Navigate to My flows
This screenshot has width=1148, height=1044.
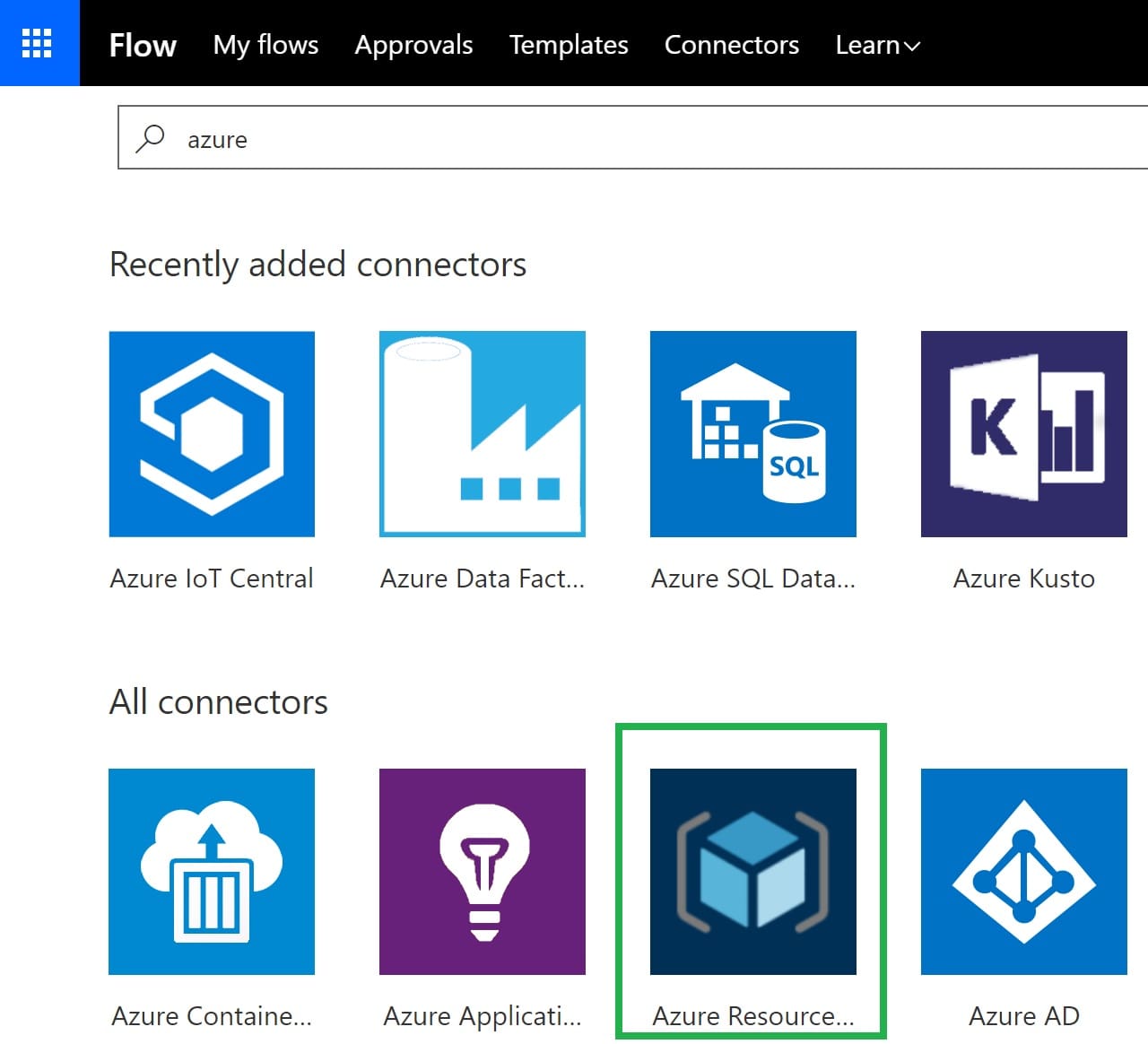[265, 45]
